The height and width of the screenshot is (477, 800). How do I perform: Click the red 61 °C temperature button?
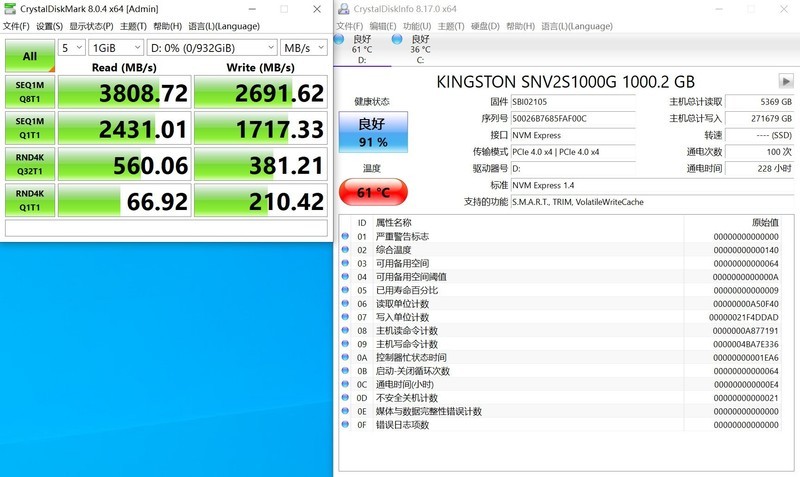[373, 192]
